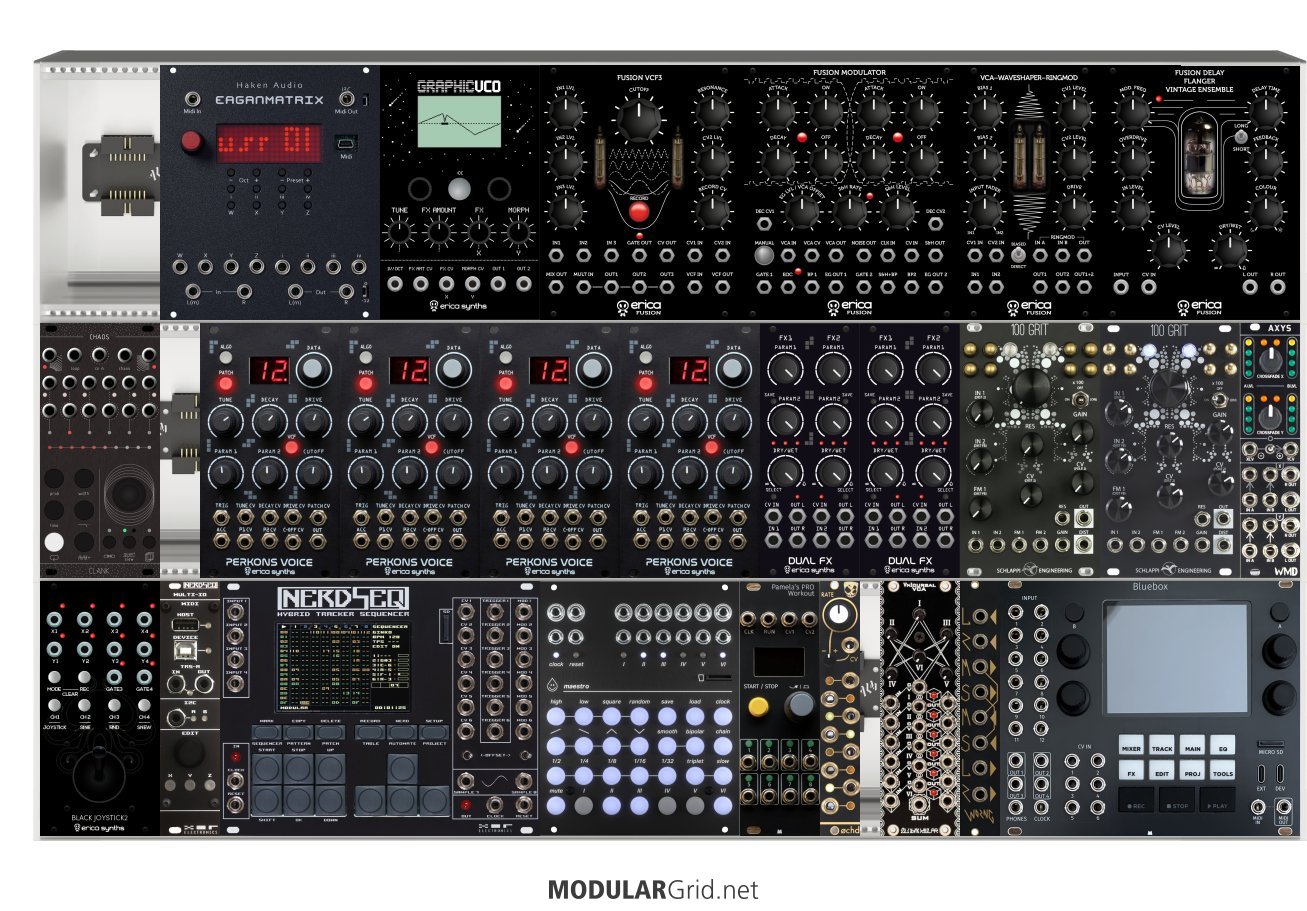This screenshot has width=1307, height=911.
Task: Click the Fusion VCF3 CUTOFF knob
Action: tap(640, 120)
